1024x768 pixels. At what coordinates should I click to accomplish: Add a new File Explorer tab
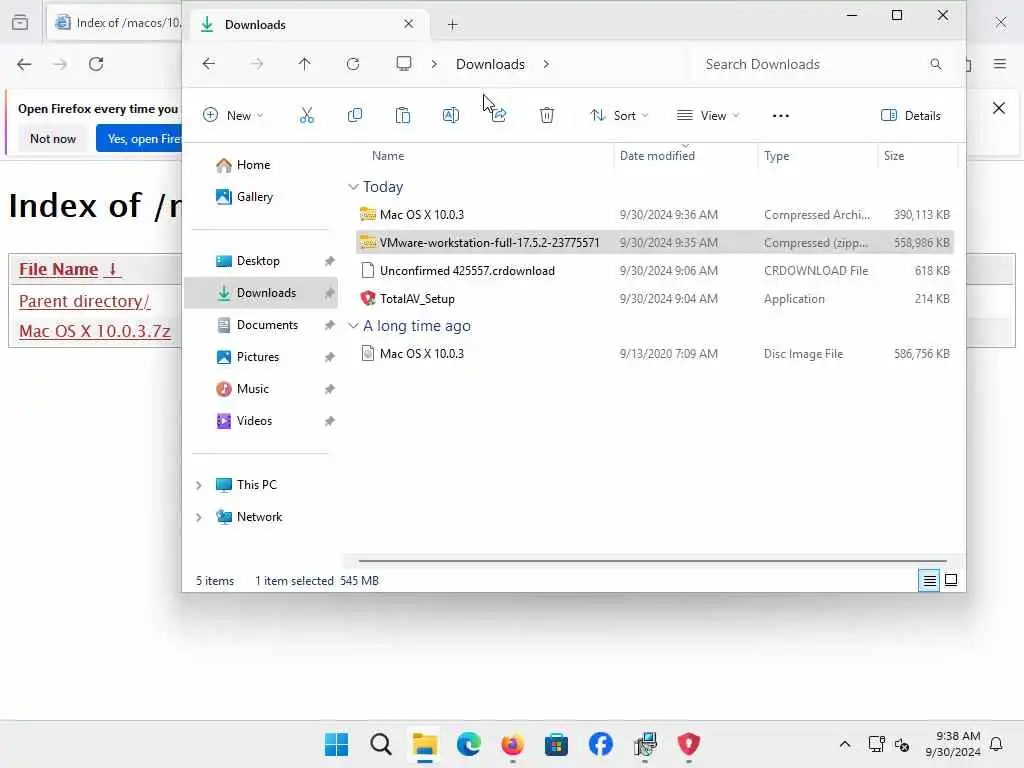453,25
